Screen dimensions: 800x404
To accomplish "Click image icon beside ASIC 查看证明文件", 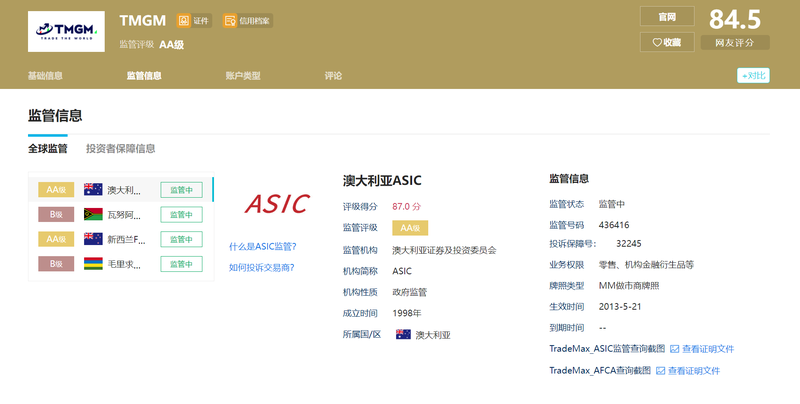I will [674, 349].
